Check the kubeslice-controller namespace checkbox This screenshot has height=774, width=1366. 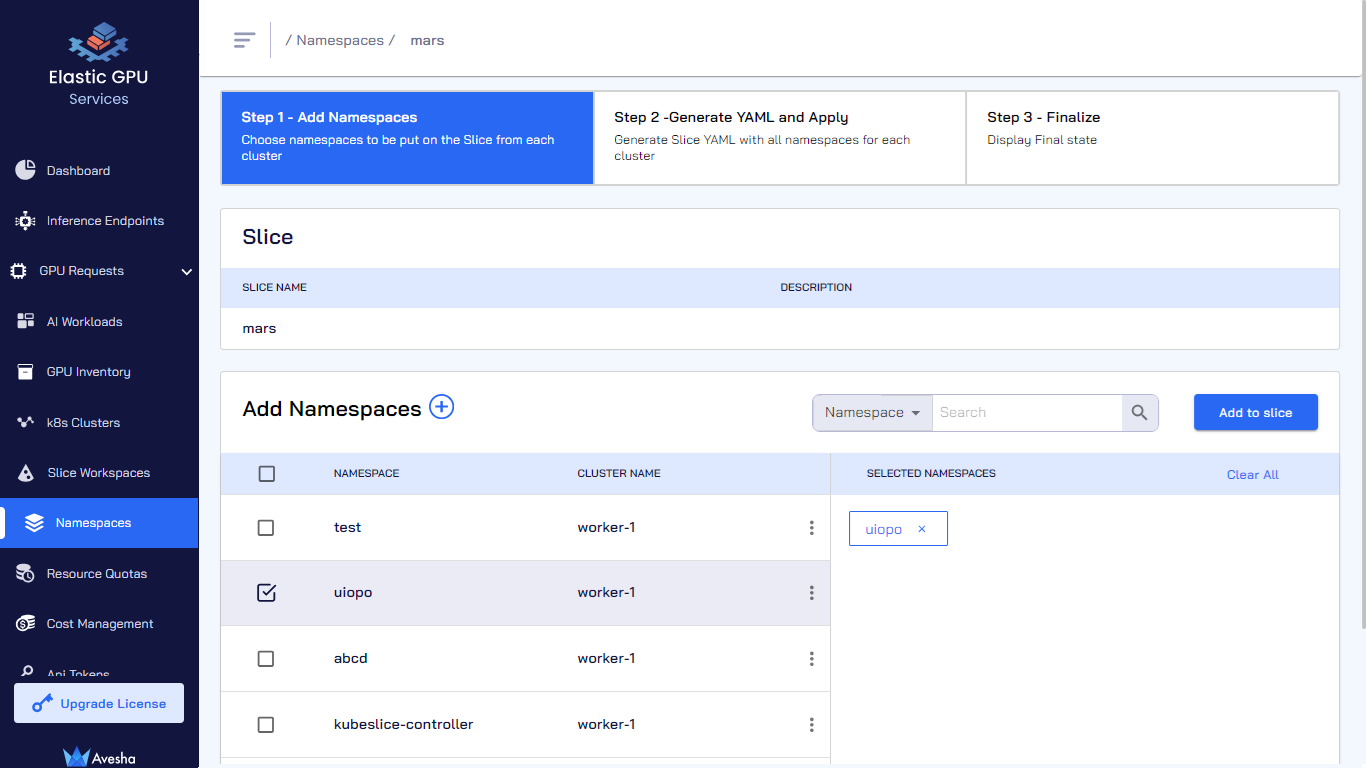pos(266,725)
